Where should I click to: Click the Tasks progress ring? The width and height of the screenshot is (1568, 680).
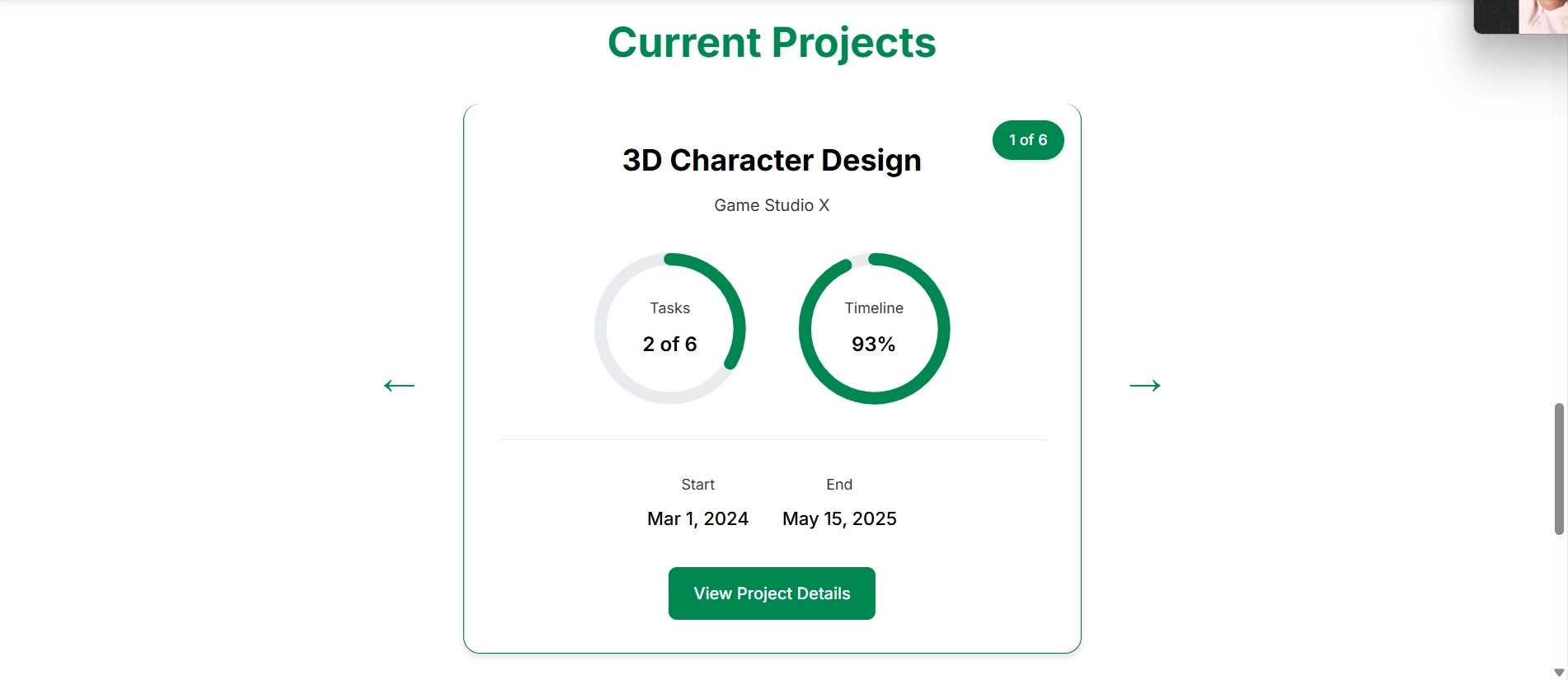[x=670, y=329]
